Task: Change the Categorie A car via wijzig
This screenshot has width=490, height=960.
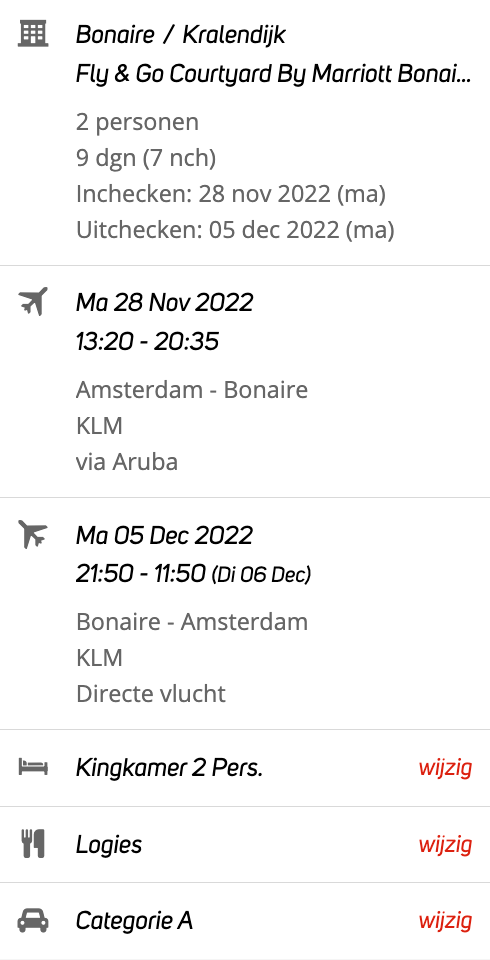Action: (445, 920)
